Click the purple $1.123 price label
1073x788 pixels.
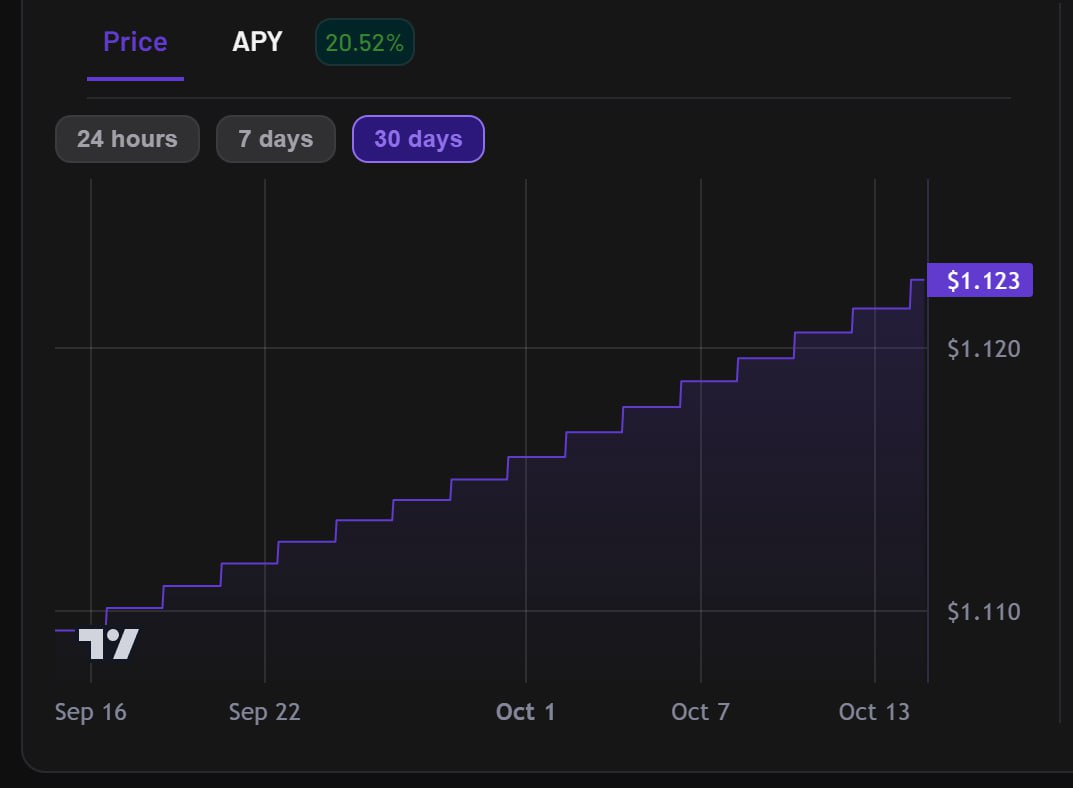979,281
